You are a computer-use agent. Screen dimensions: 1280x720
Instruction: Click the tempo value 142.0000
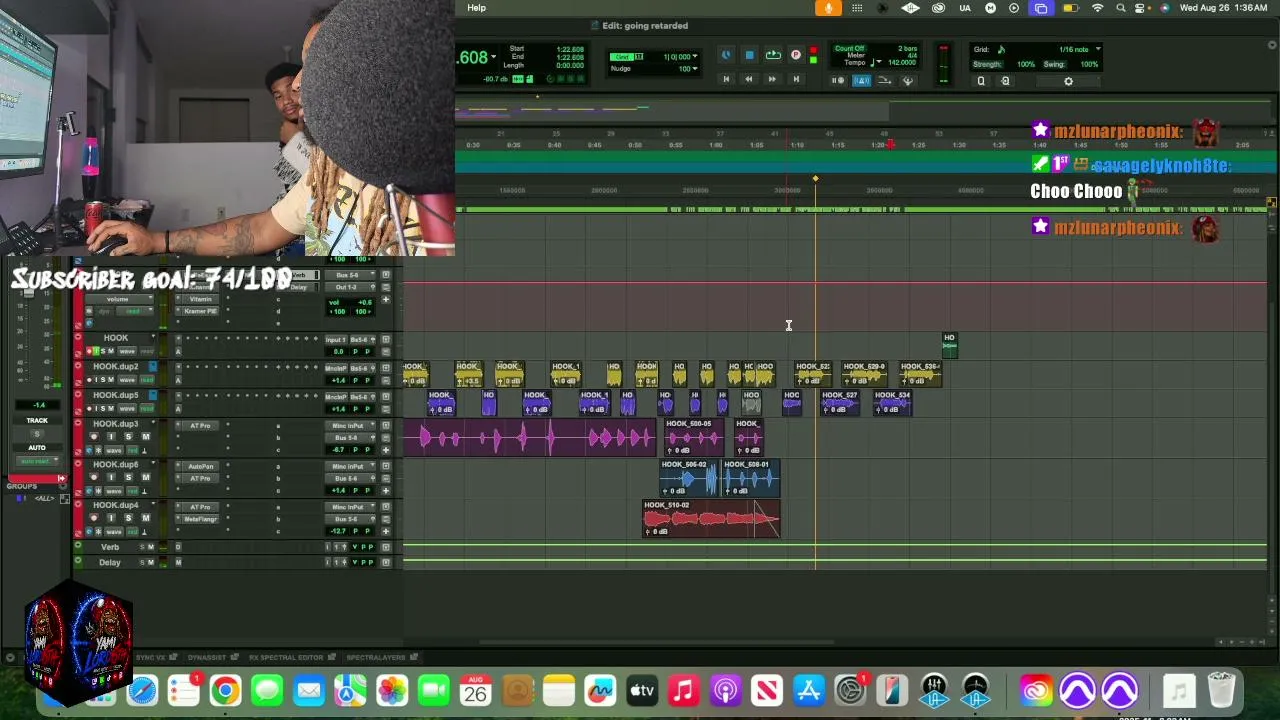tap(903, 63)
